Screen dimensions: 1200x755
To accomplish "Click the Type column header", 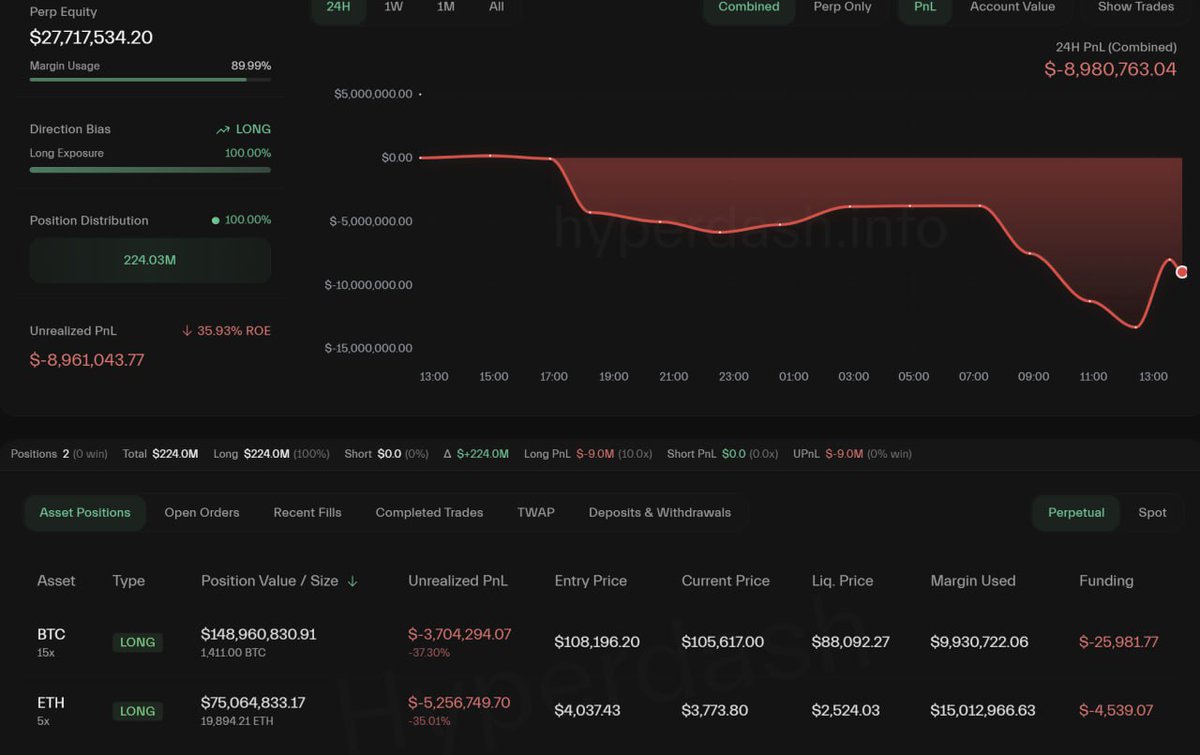I will pyautogui.click(x=129, y=581).
